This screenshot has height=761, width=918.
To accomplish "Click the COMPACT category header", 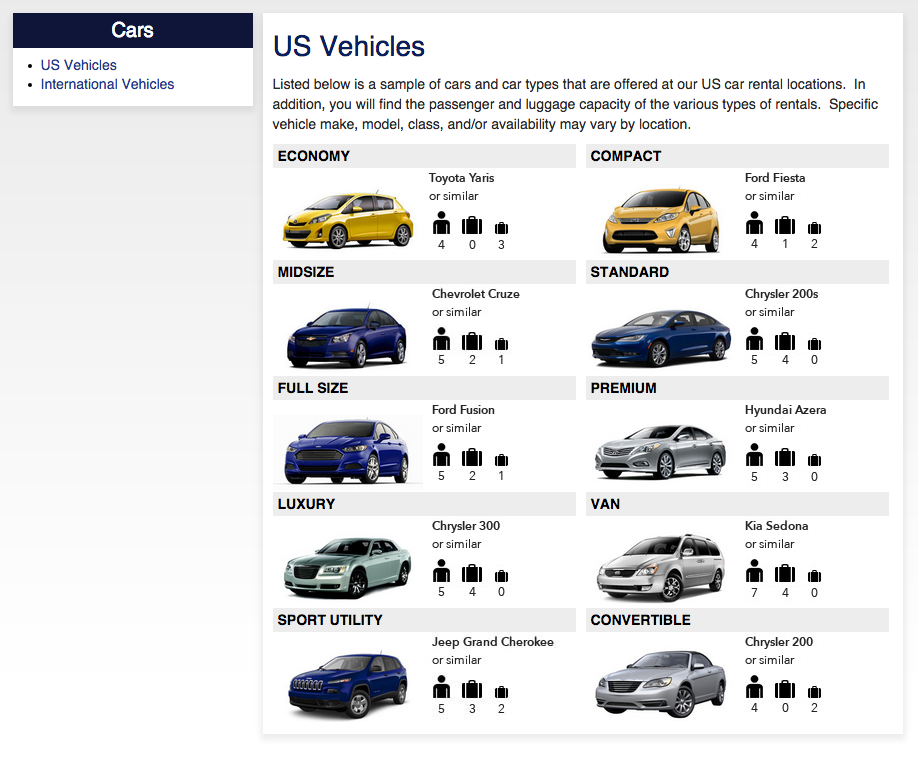I will tap(737, 156).
